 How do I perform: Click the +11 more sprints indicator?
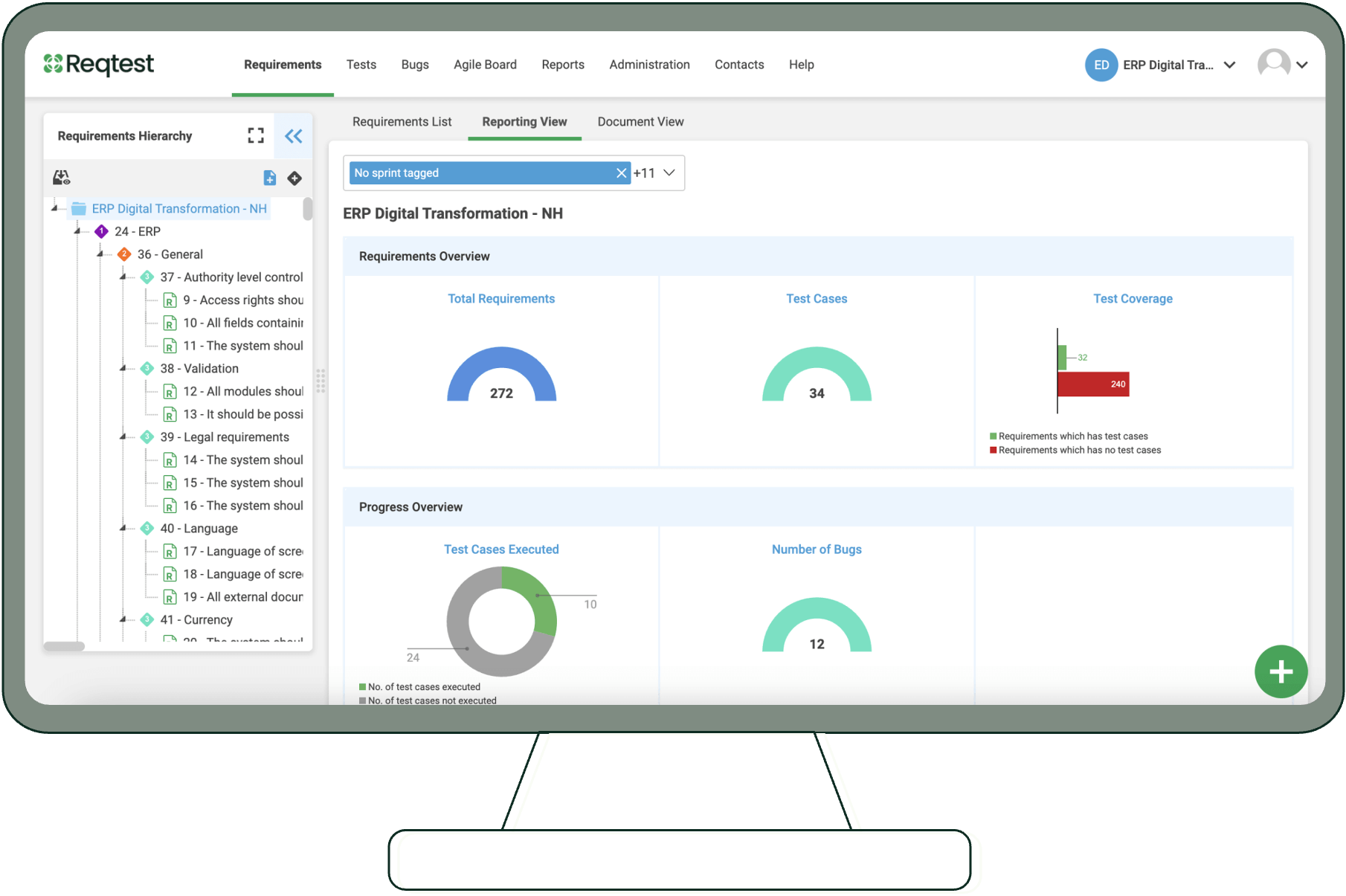(x=644, y=173)
